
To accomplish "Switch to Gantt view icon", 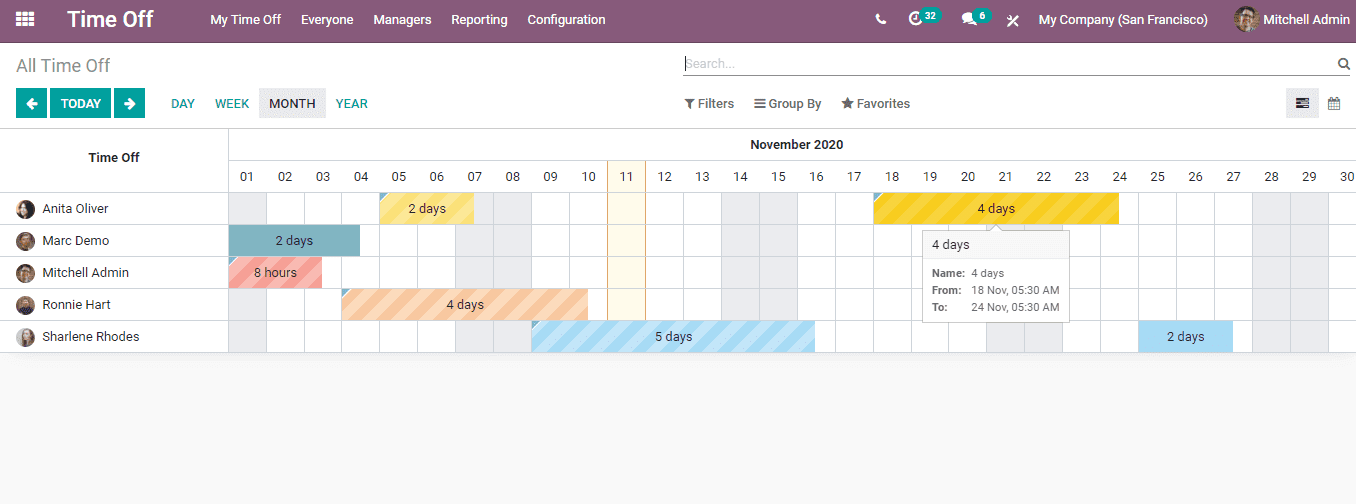I will pyautogui.click(x=1302, y=103).
